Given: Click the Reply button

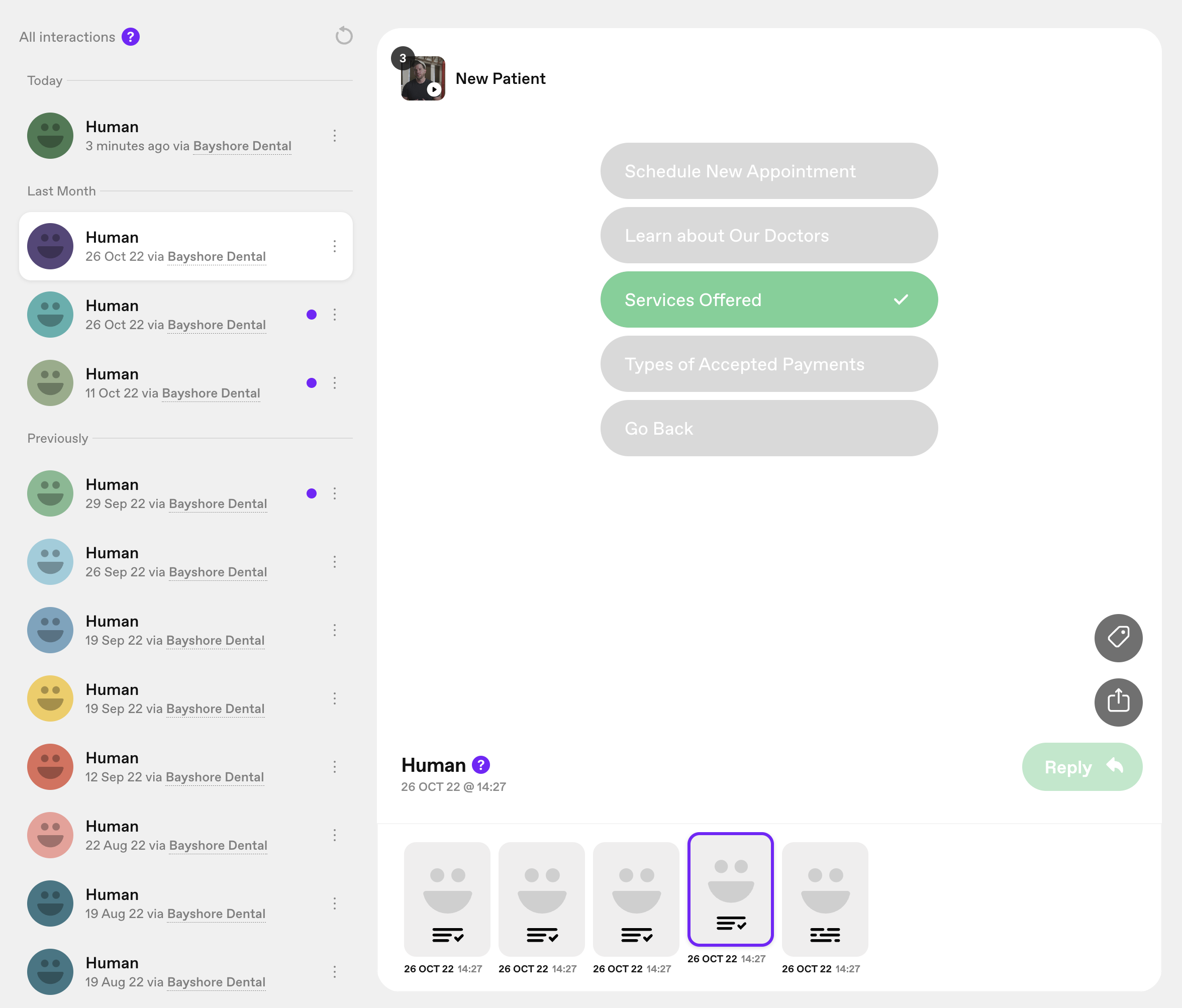Looking at the screenshot, I should tap(1081, 767).
